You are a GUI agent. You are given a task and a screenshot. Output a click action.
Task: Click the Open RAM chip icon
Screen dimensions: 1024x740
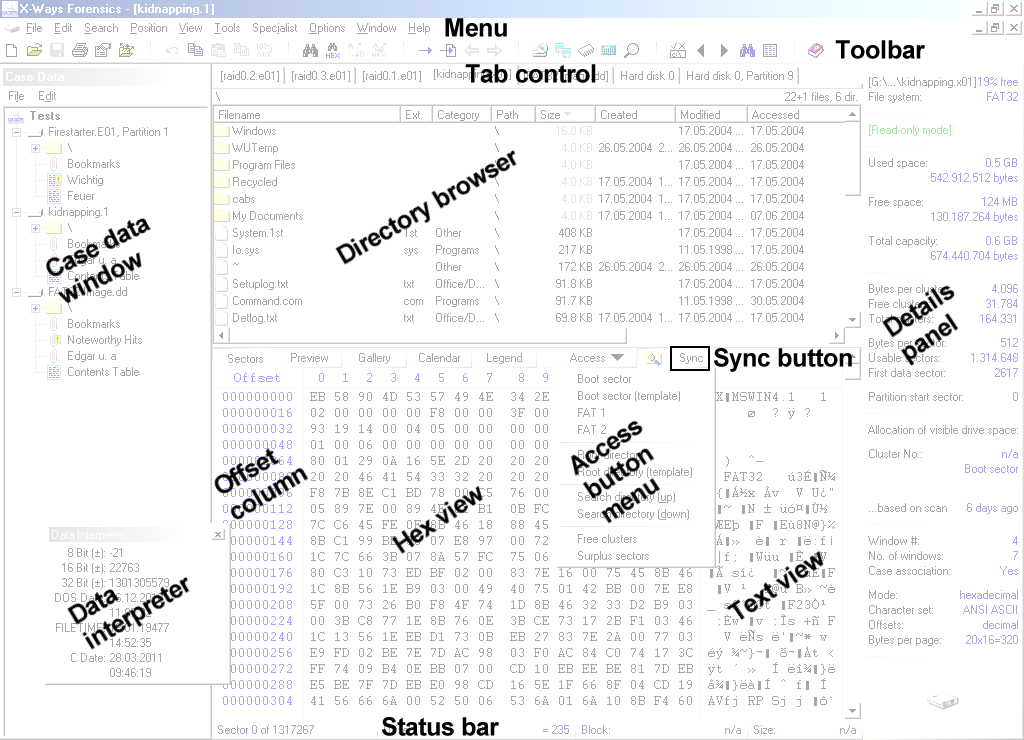(586, 50)
